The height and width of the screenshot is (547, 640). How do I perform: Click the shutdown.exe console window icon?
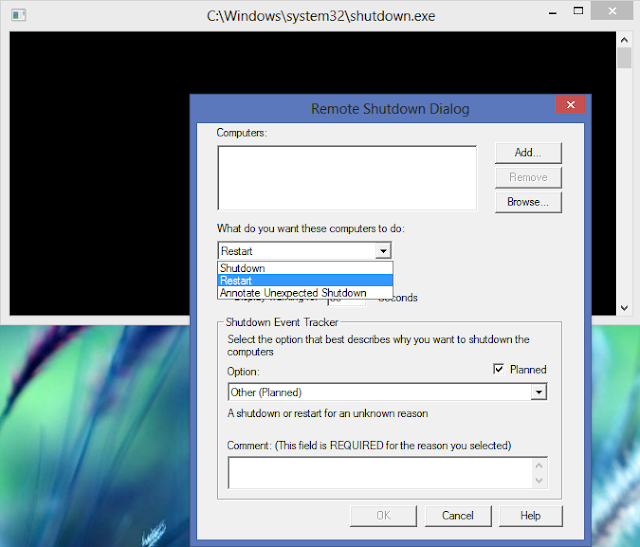coord(18,16)
